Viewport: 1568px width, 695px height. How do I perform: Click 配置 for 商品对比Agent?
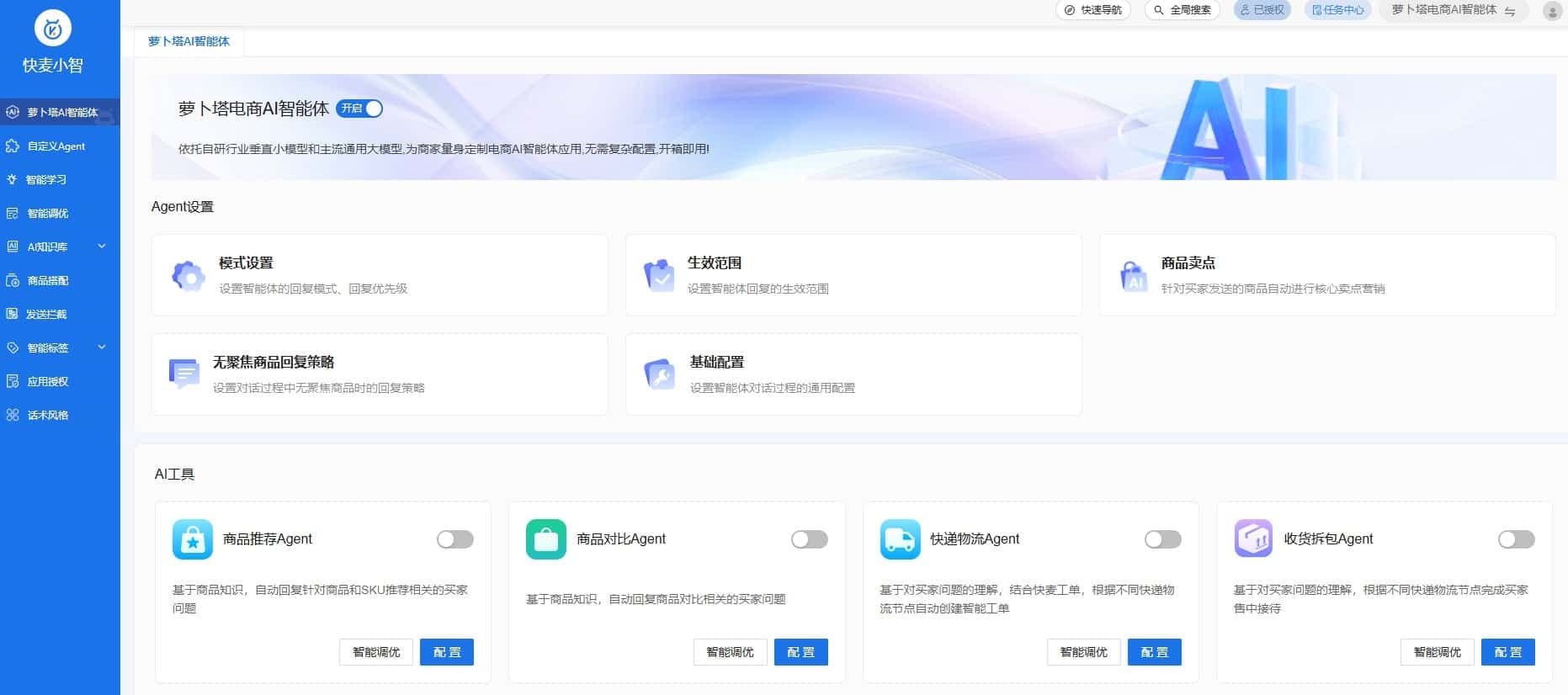pos(801,652)
